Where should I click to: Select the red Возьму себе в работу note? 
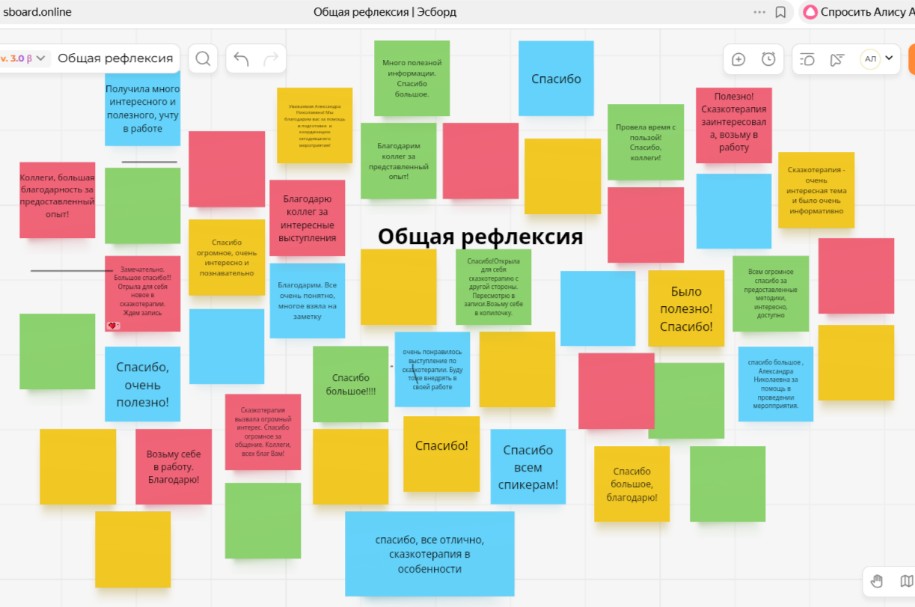(174, 467)
